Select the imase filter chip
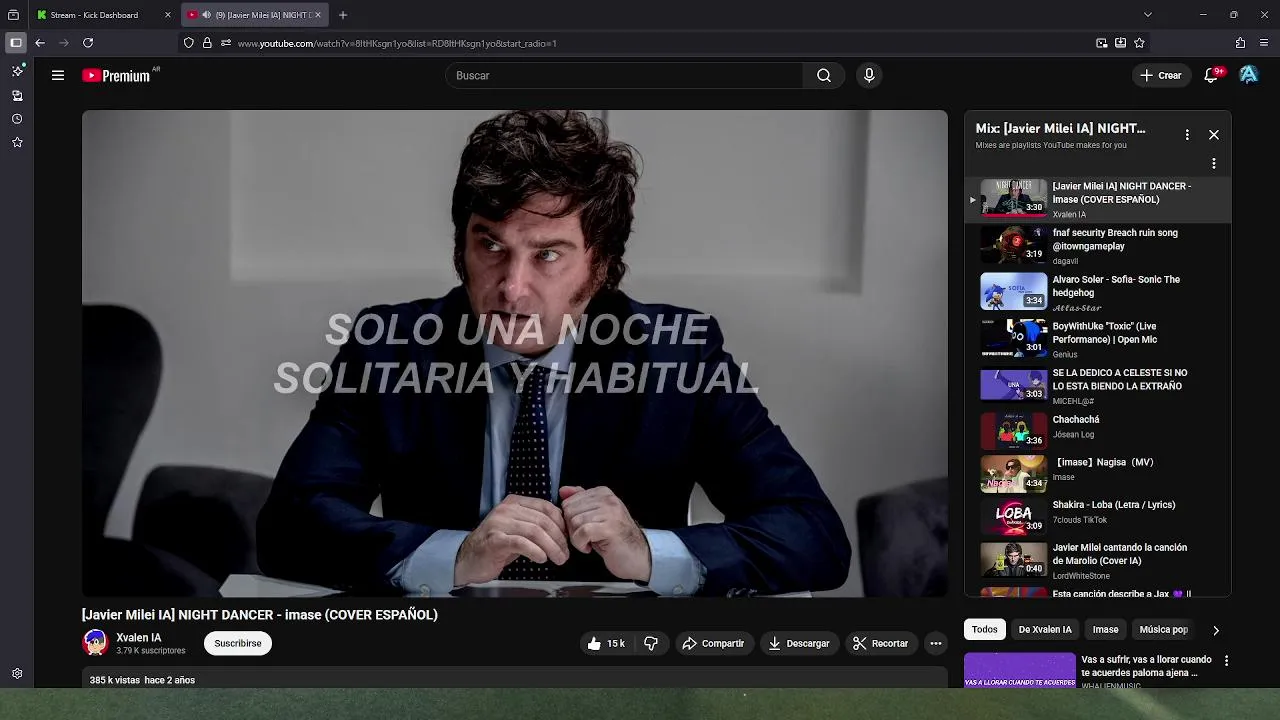 click(x=1105, y=629)
